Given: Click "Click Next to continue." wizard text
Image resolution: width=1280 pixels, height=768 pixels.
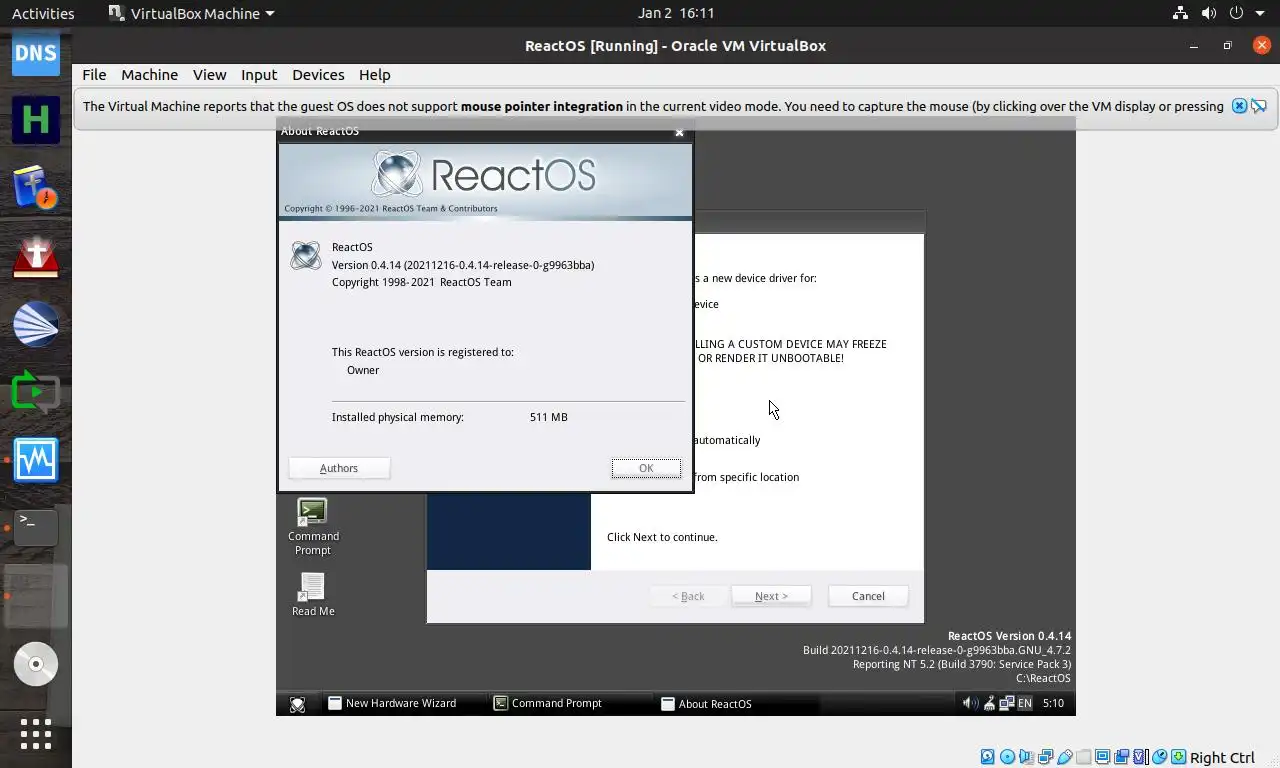Looking at the screenshot, I should pos(662,537).
